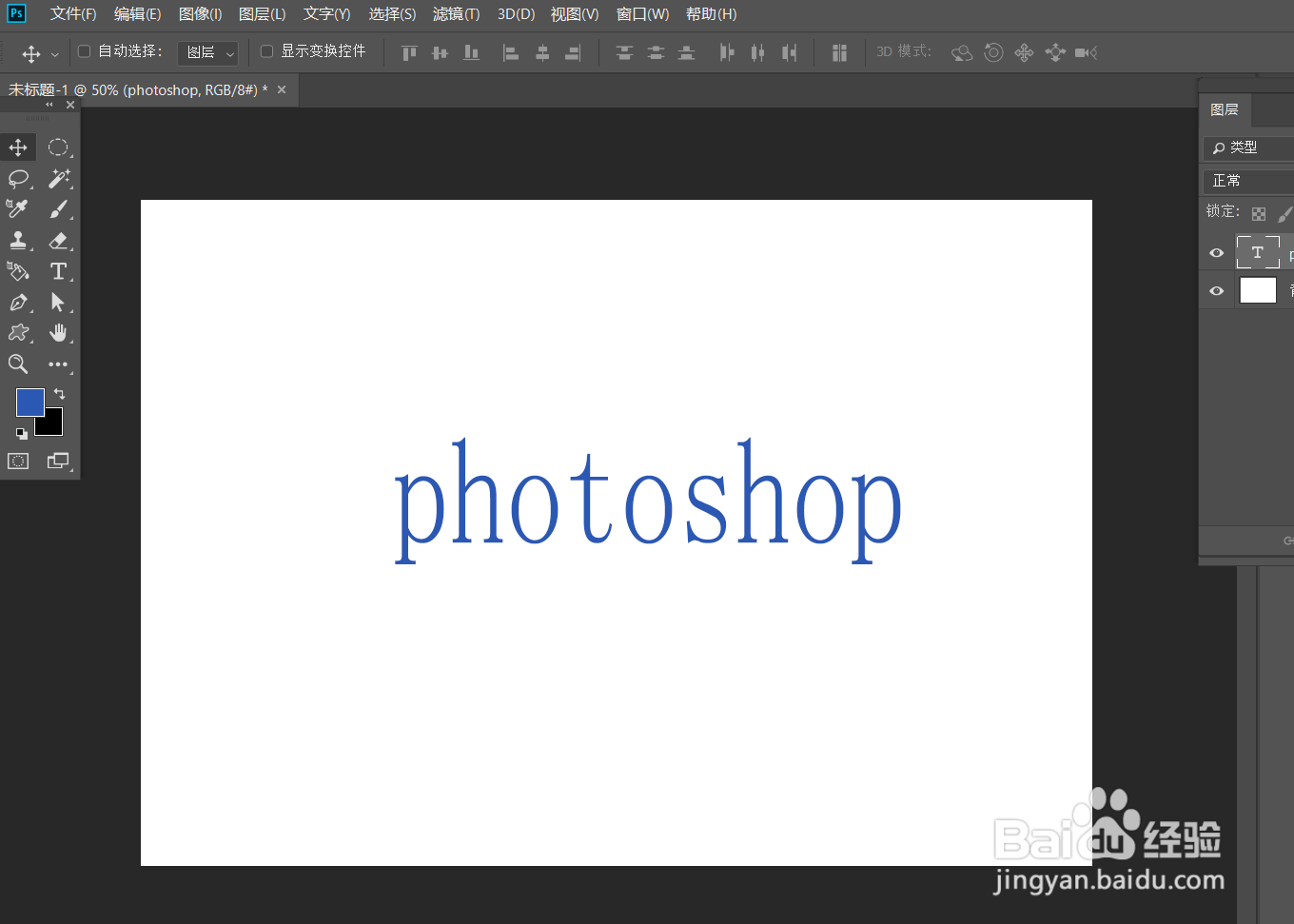Select the Paint Bucket tool
1294x924 pixels.
pos(18,271)
